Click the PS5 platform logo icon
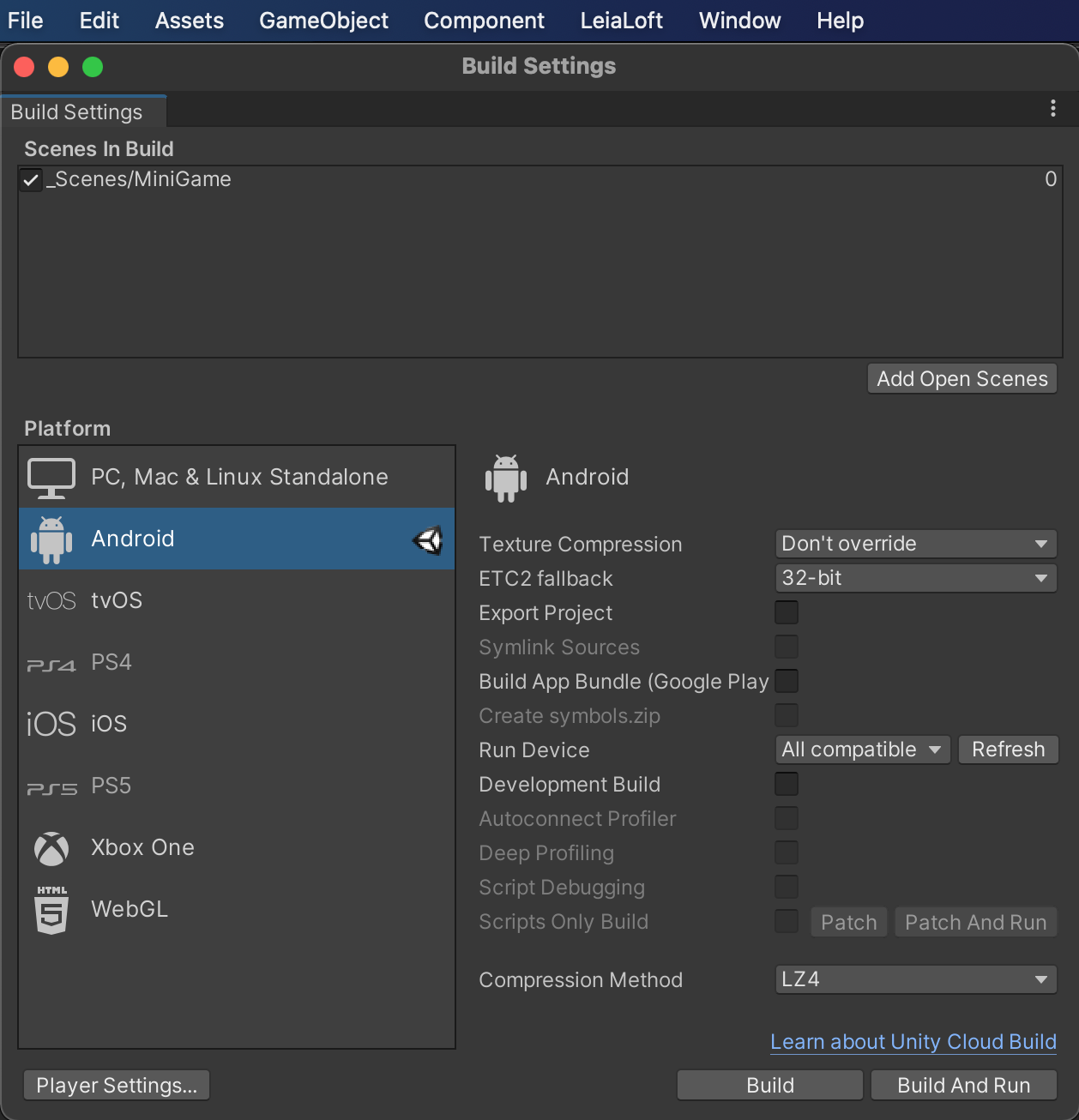The height and width of the screenshot is (1120, 1079). click(51, 788)
